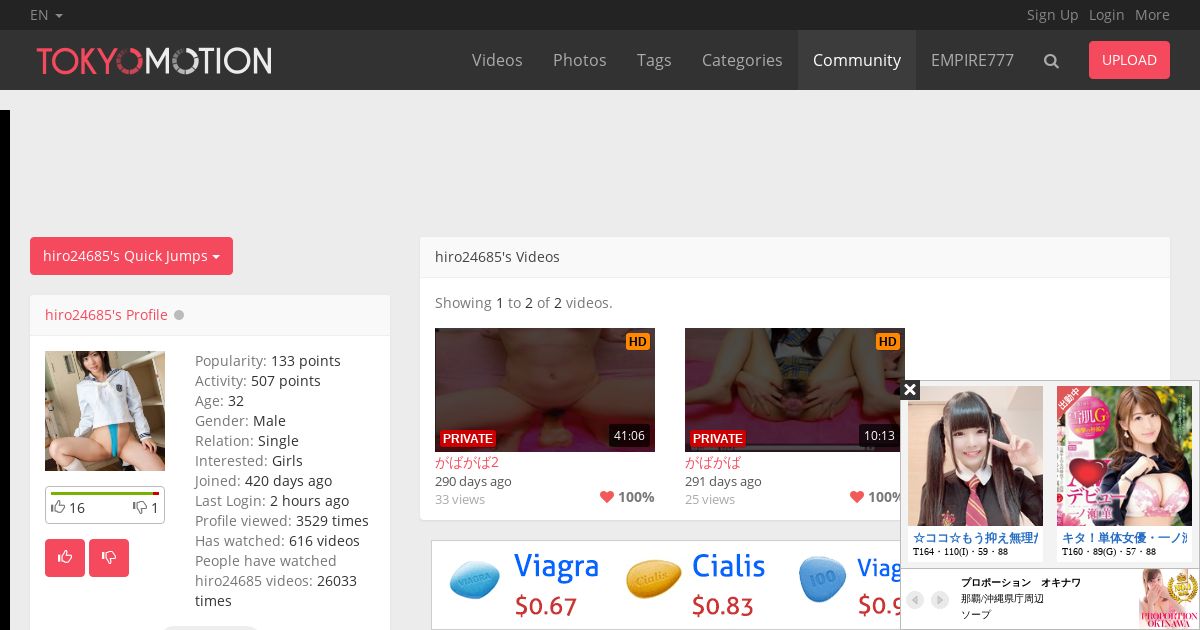
Task: Click the '33 views' text
Action: [x=460, y=499]
